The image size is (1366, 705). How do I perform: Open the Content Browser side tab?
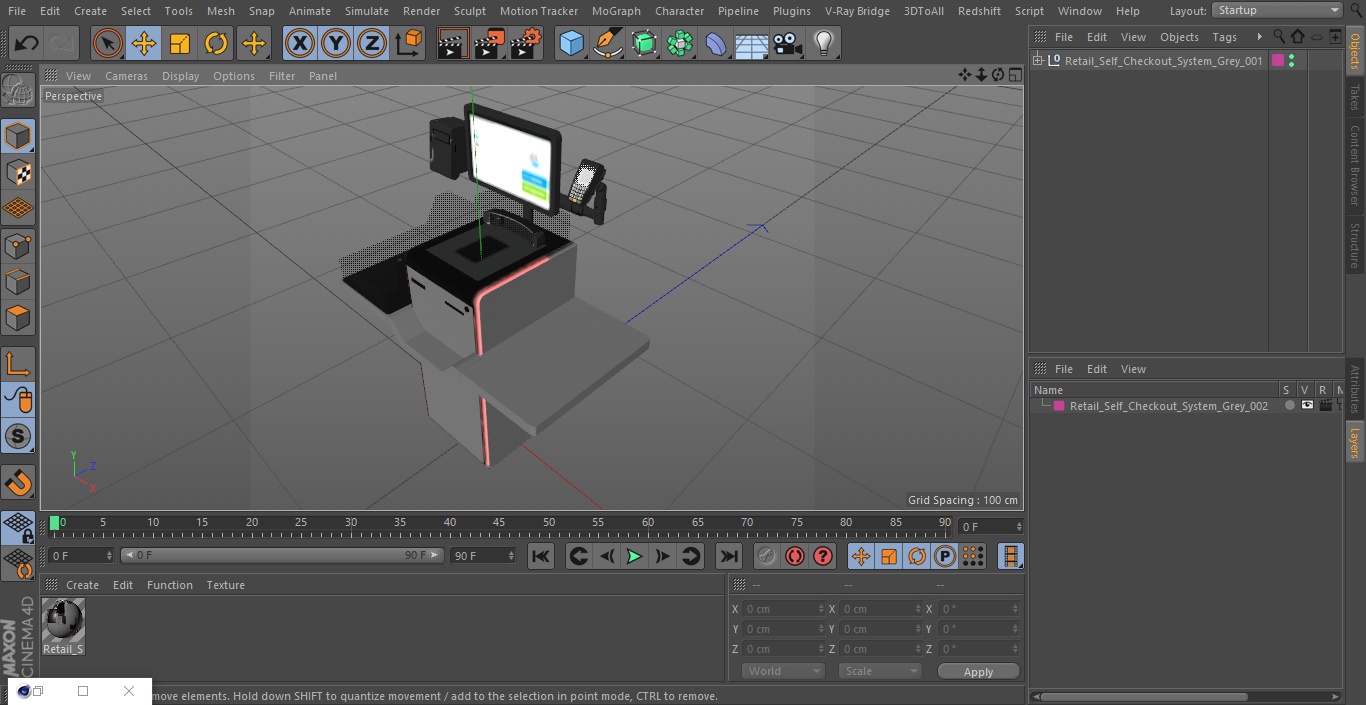(x=1355, y=165)
